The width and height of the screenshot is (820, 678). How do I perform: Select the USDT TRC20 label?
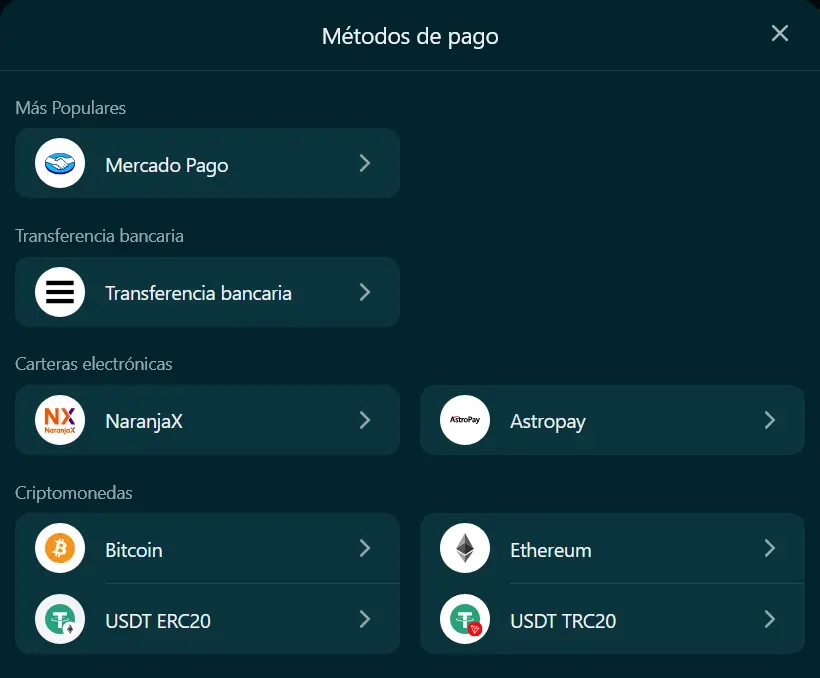pos(563,621)
